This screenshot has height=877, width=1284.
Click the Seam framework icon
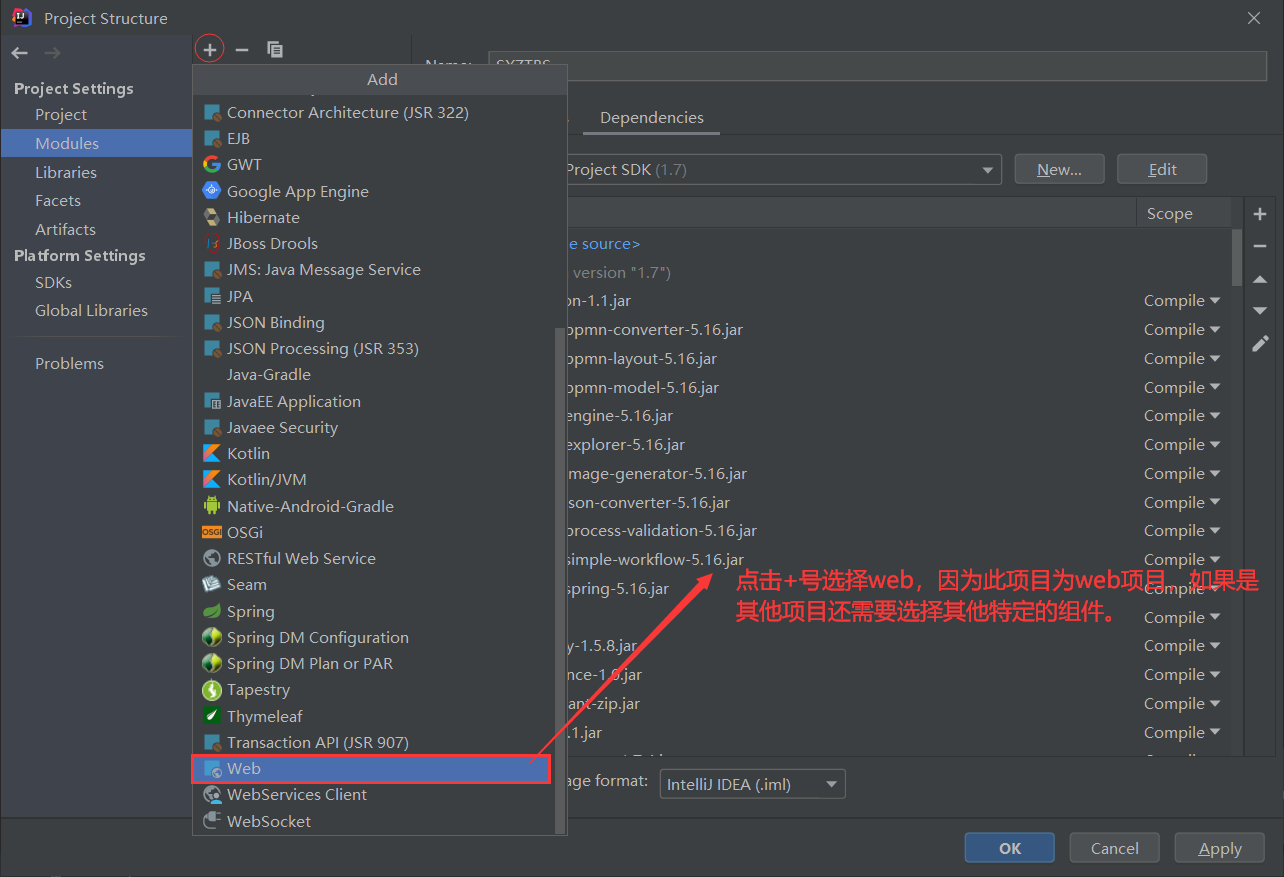(212, 584)
